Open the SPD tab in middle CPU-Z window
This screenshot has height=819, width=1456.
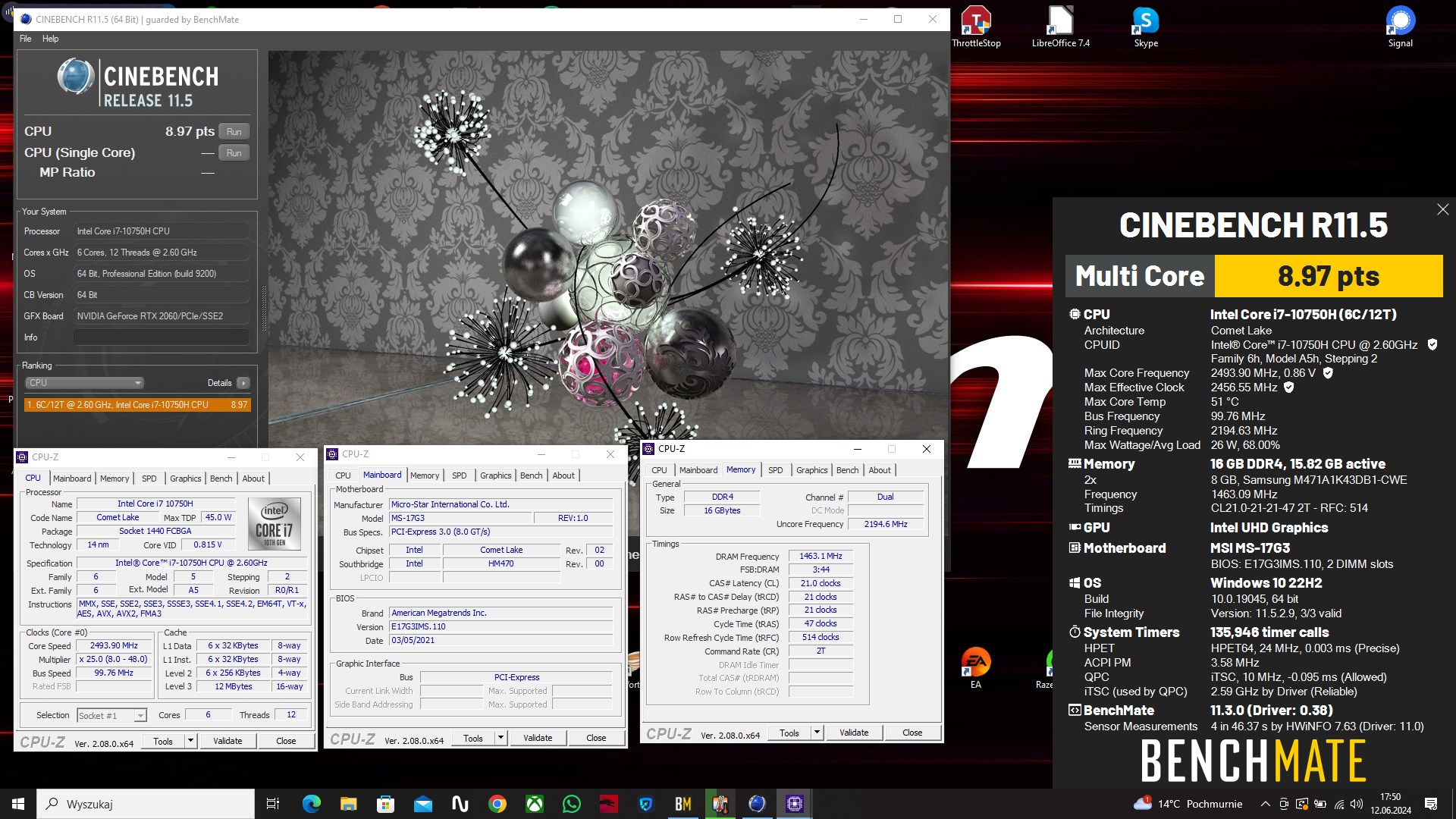click(460, 475)
